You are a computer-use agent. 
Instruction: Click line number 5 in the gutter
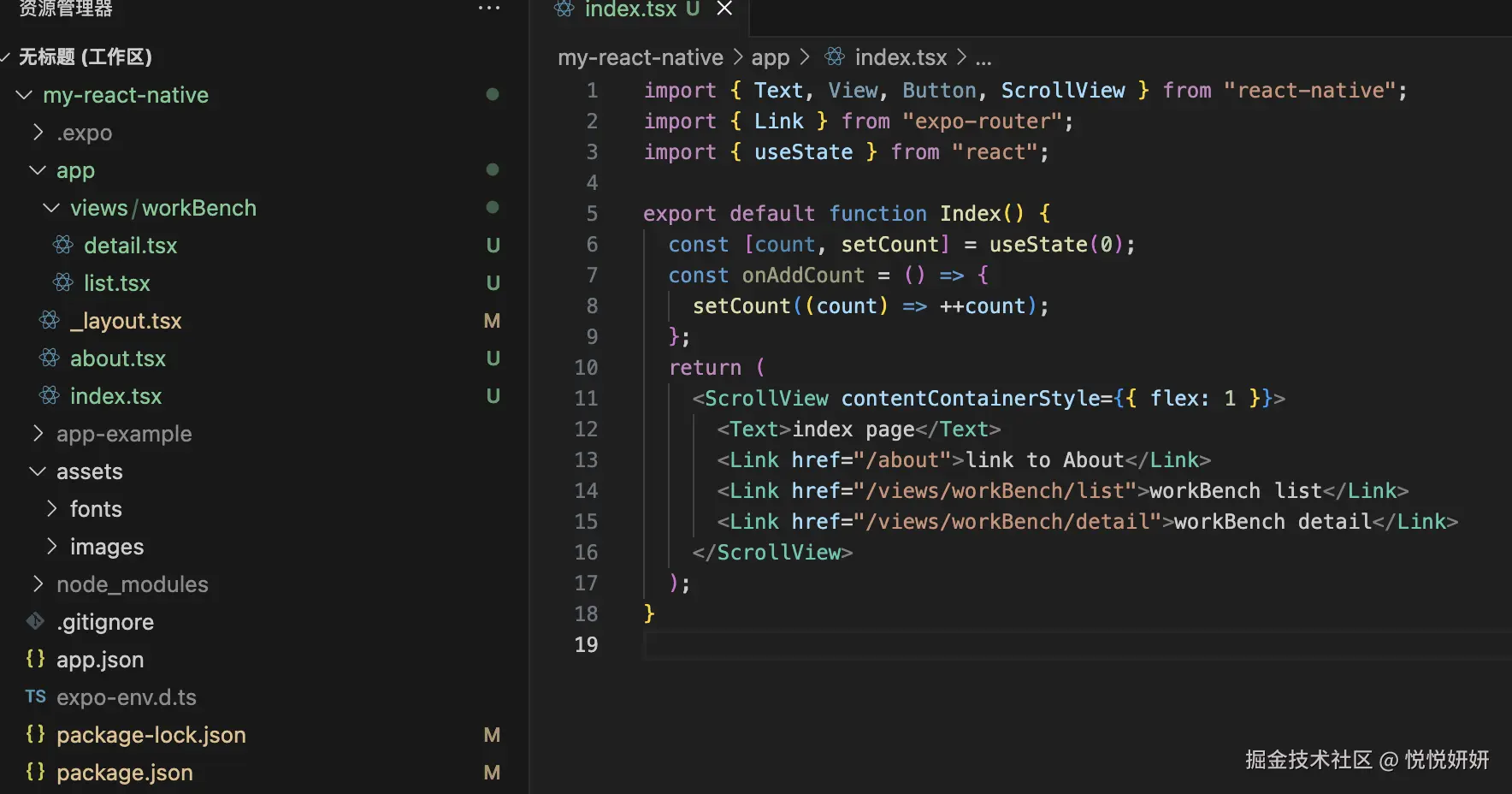[592, 213]
